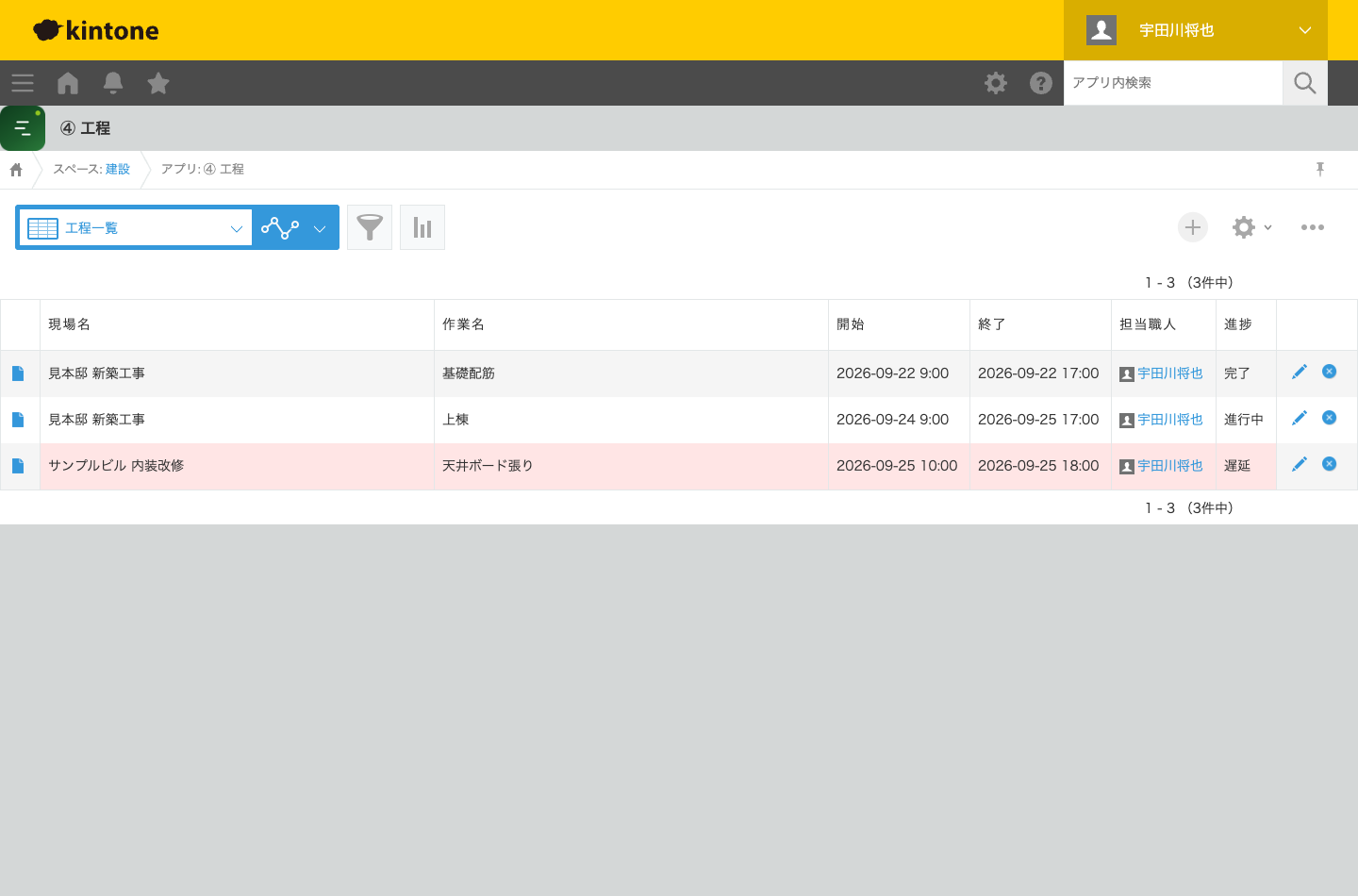This screenshot has height=896, width=1358.
Task: Edit the 基礎配筋 record
Action: [1300, 372]
